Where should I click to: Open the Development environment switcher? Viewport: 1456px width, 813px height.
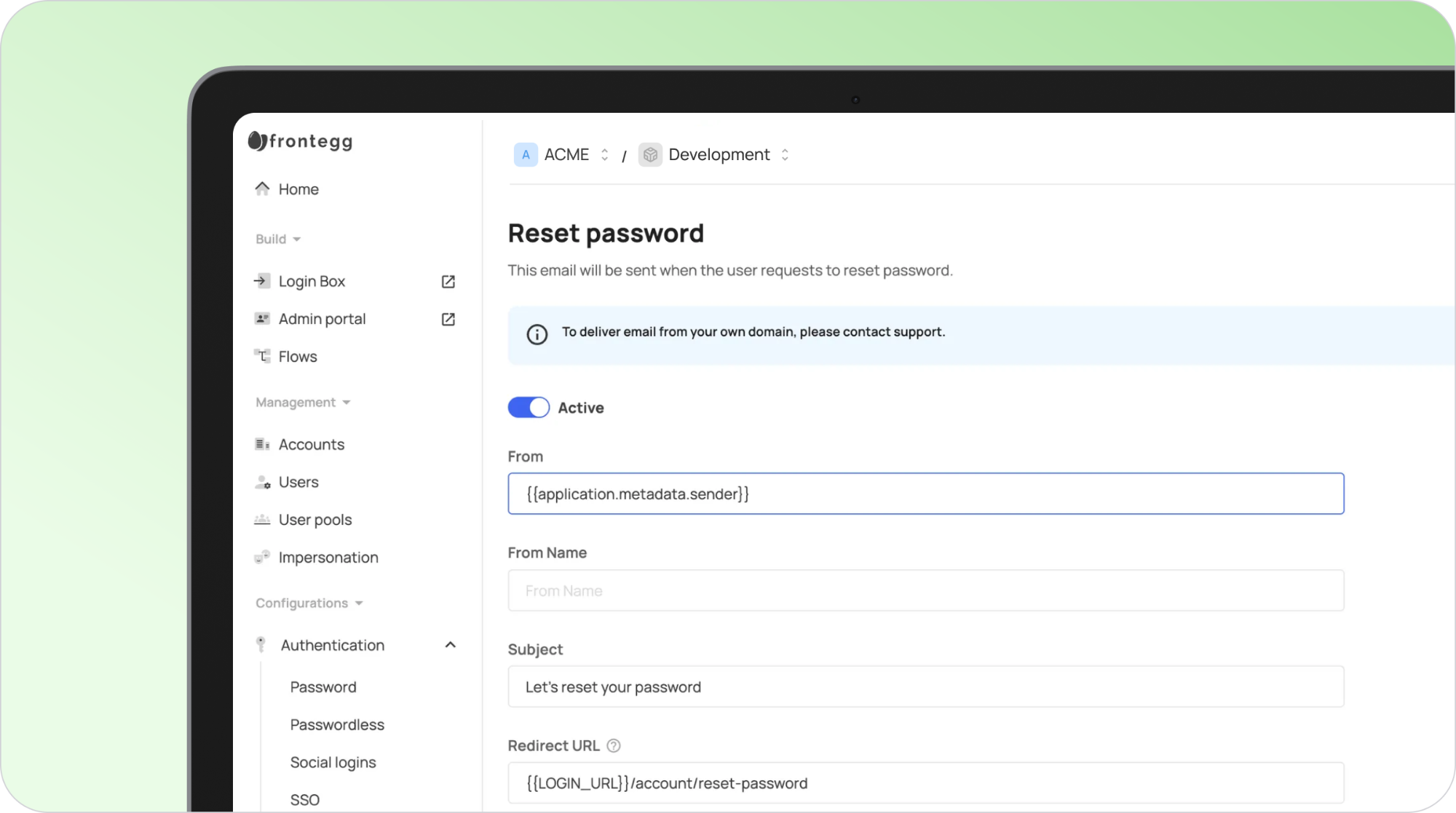tap(785, 154)
